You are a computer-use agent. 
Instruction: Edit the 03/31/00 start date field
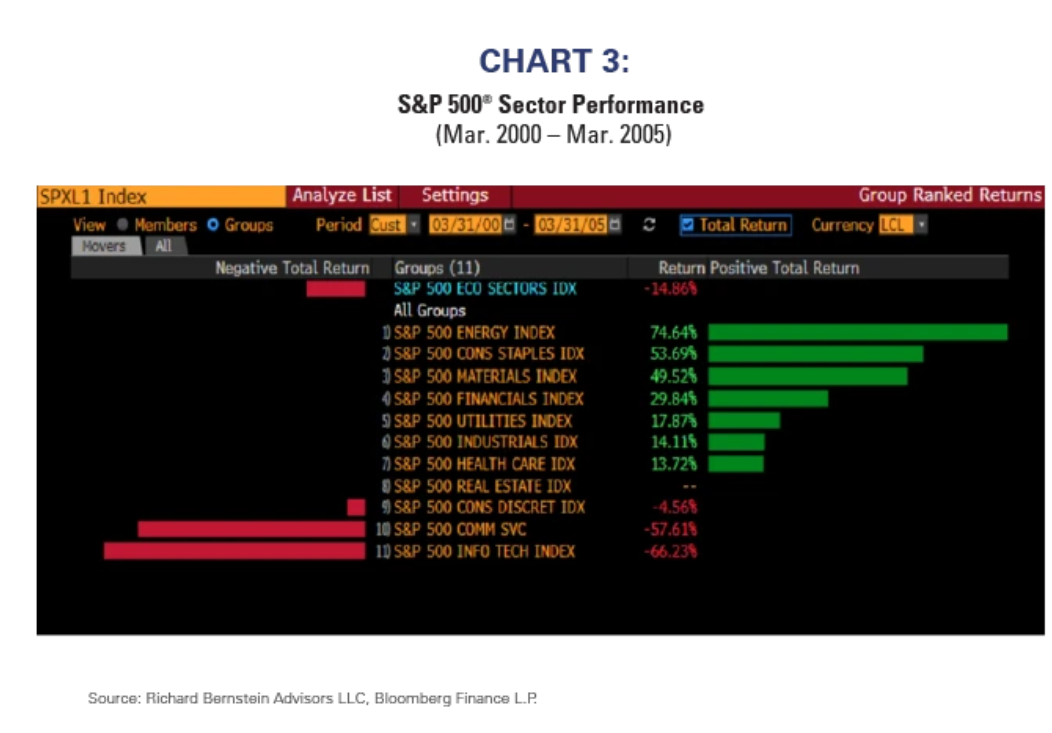tap(465, 225)
